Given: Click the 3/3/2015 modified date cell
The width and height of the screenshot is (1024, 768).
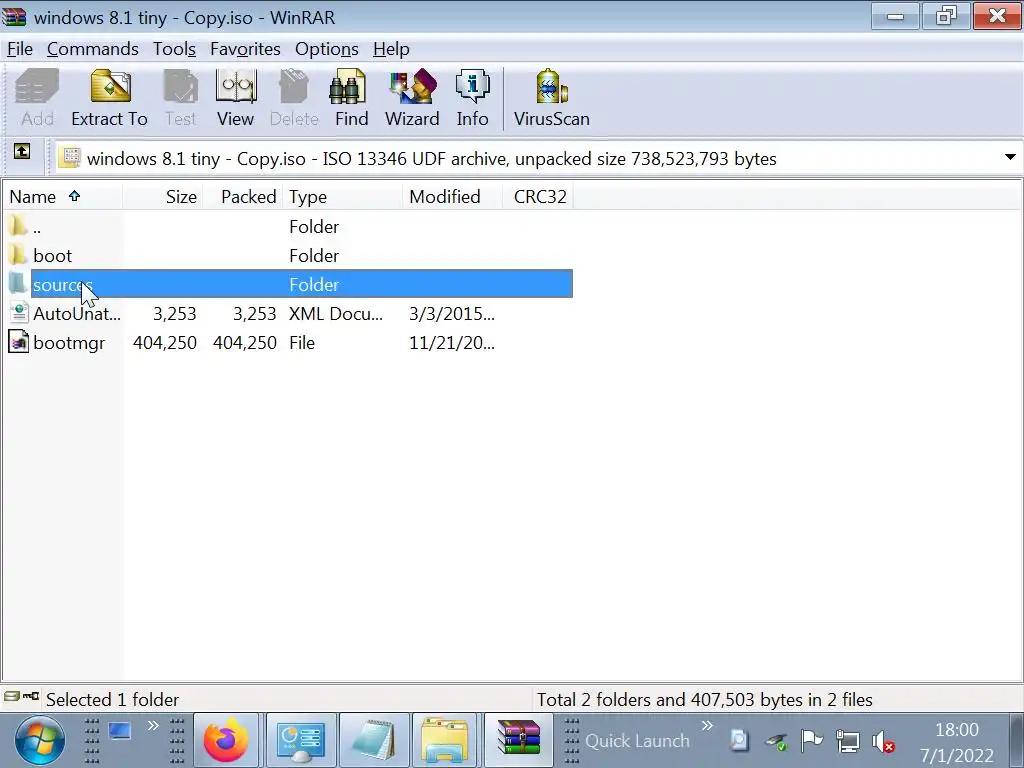Looking at the screenshot, I should [452, 313].
